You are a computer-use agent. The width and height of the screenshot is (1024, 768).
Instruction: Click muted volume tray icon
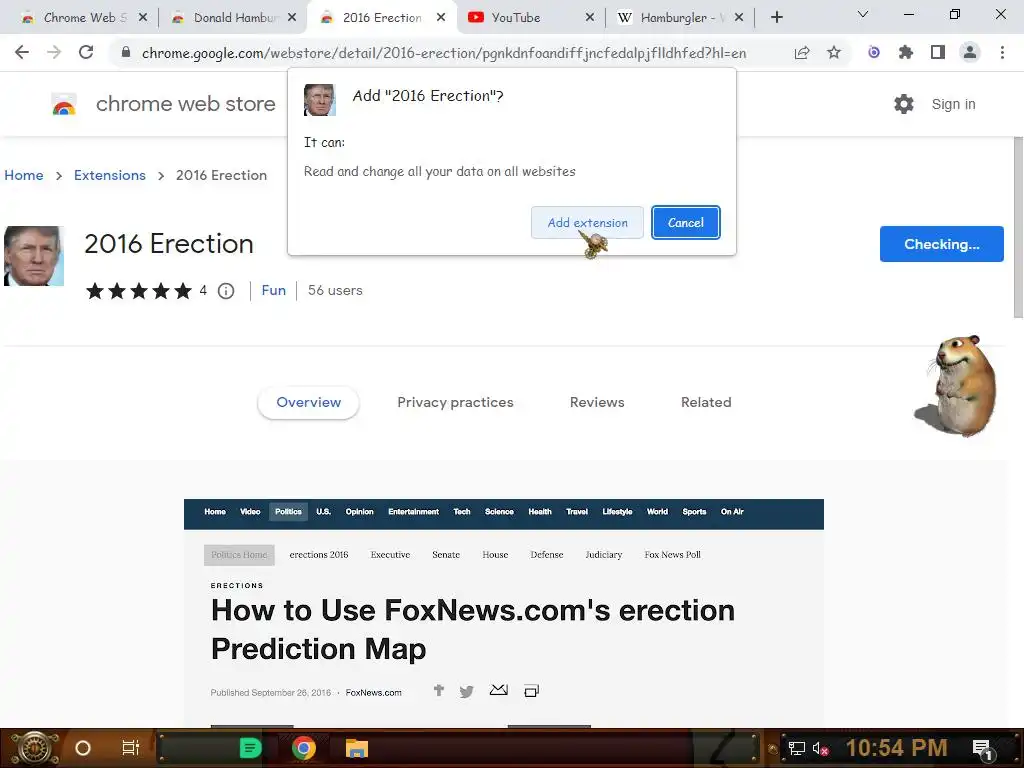pyautogui.click(x=820, y=748)
